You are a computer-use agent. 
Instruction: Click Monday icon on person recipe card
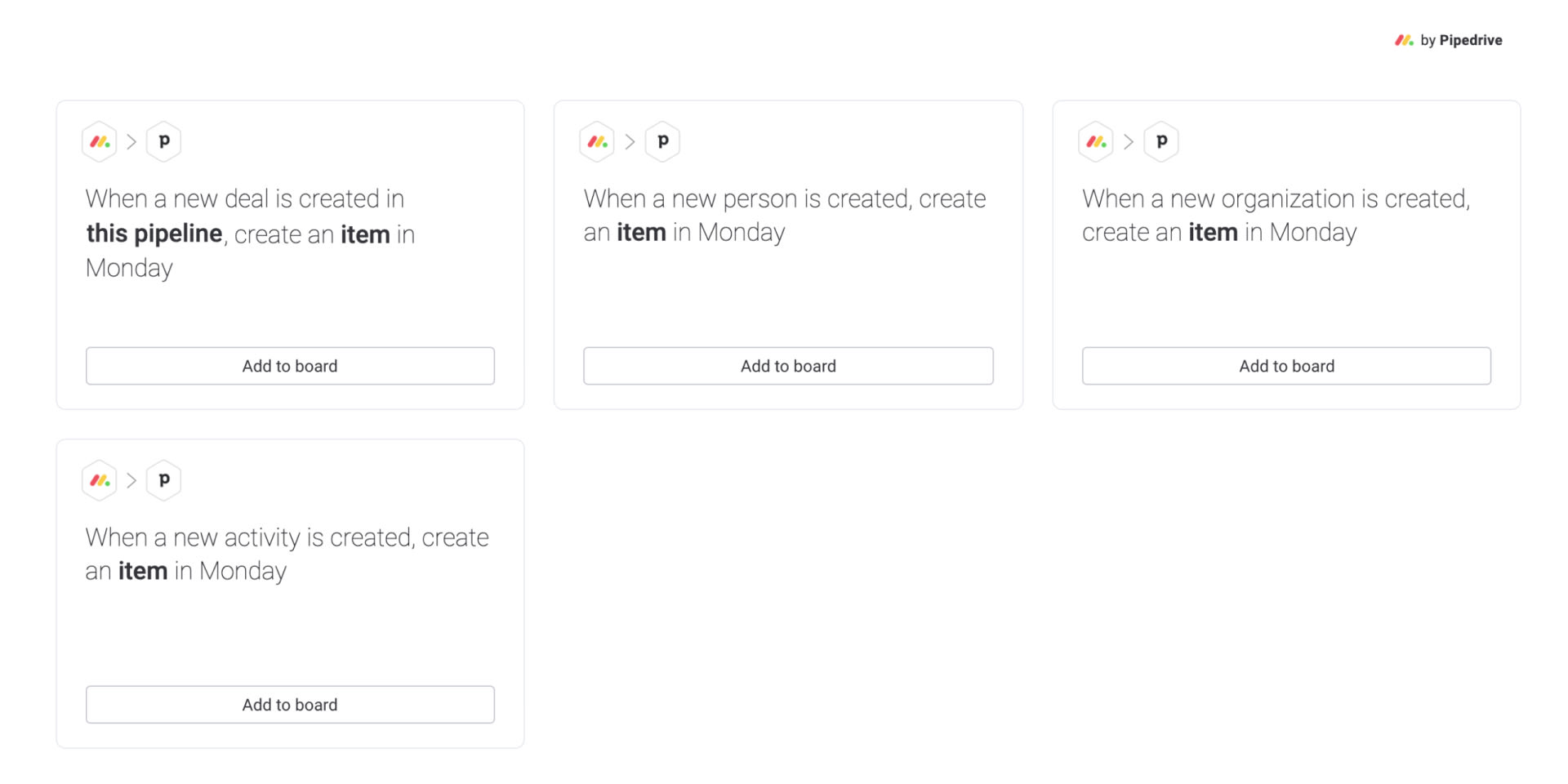point(597,142)
